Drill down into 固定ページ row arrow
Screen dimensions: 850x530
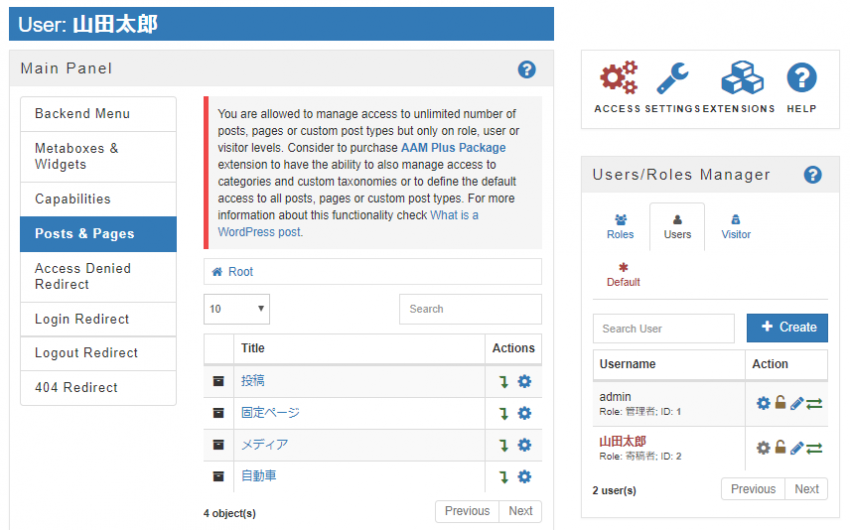504,413
